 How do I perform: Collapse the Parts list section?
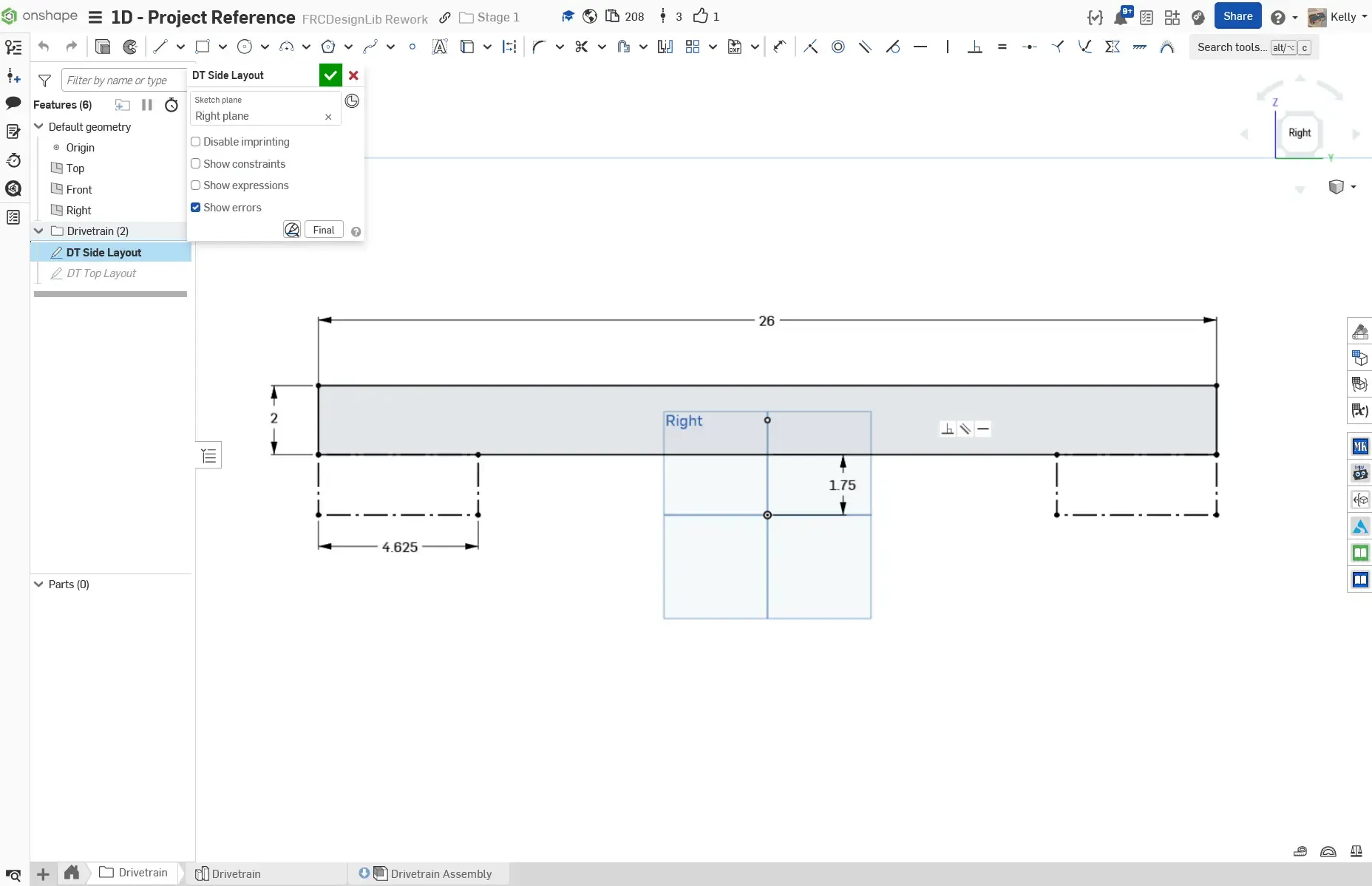pyautogui.click(x=39, y=585)
